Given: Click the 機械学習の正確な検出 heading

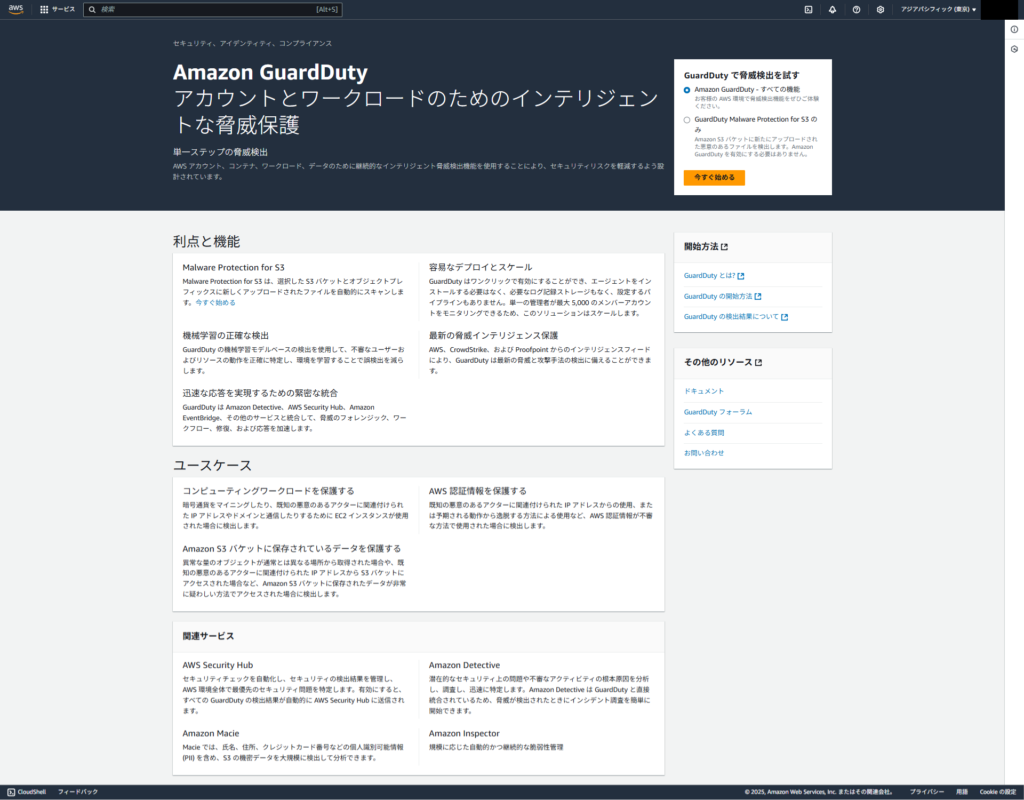Looking at the screenshot, I should (x=225, y=336).
